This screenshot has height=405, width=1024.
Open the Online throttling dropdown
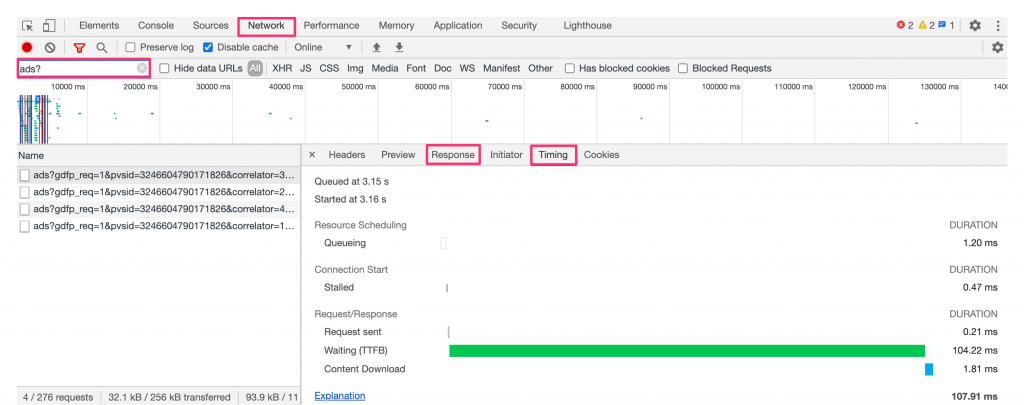point(323,48)
